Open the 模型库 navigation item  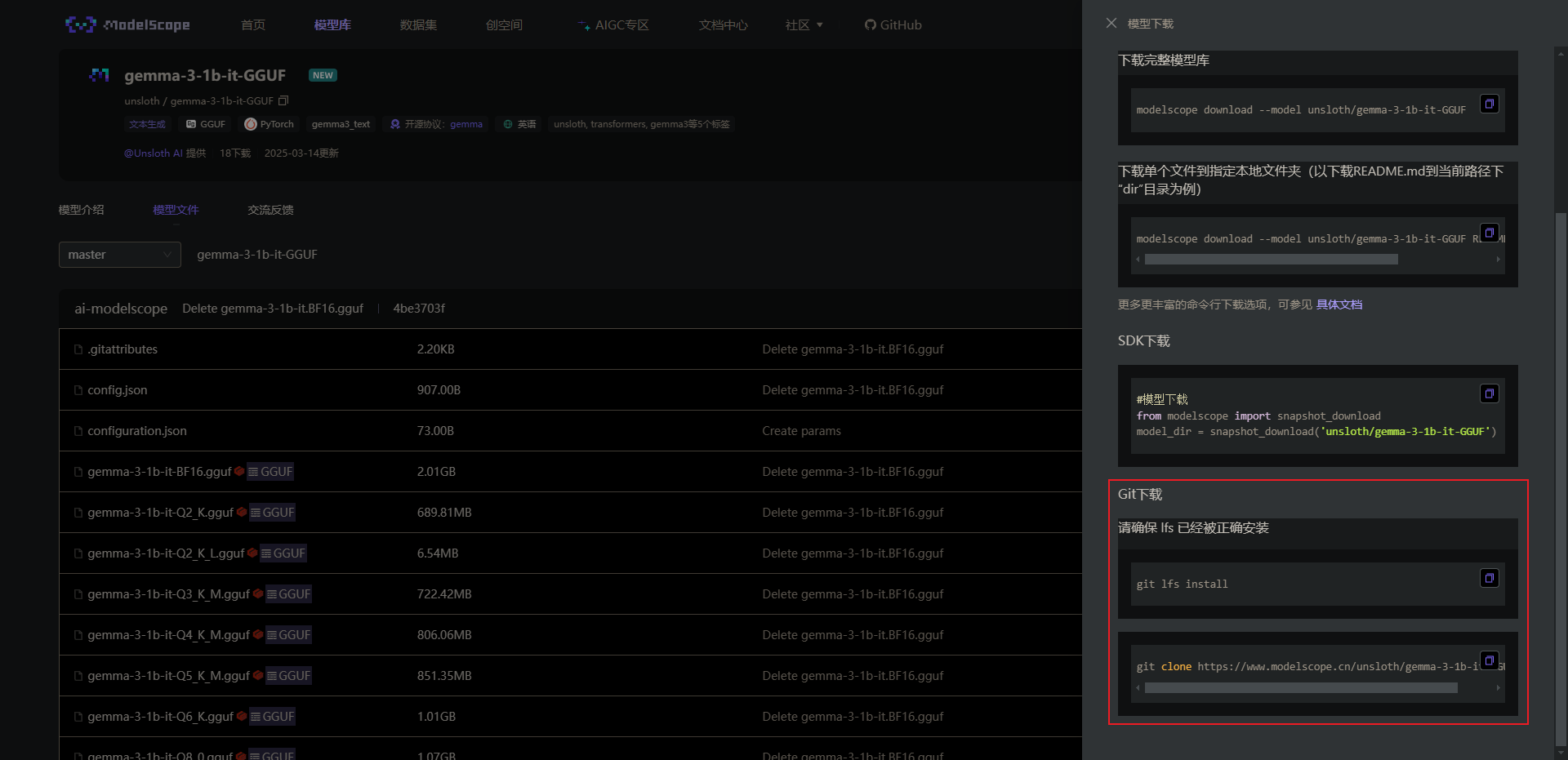coord(332,24)
